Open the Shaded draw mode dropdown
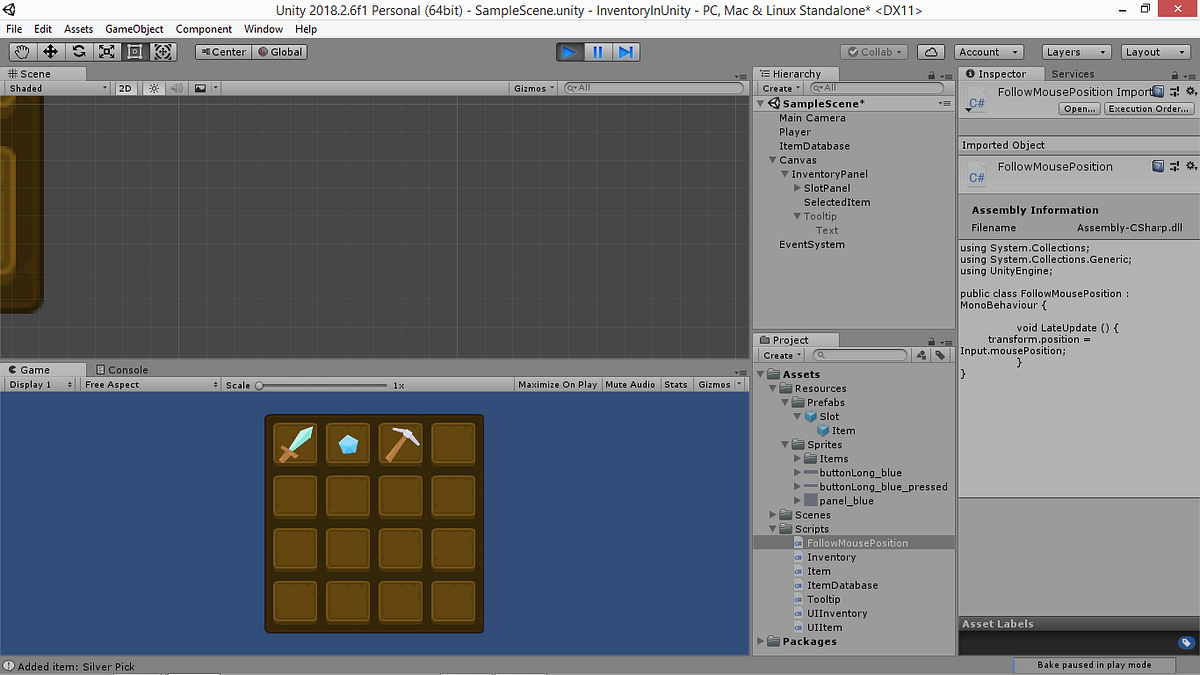The width and height of the screenshot is (1200, 675). tap(55, 87)
